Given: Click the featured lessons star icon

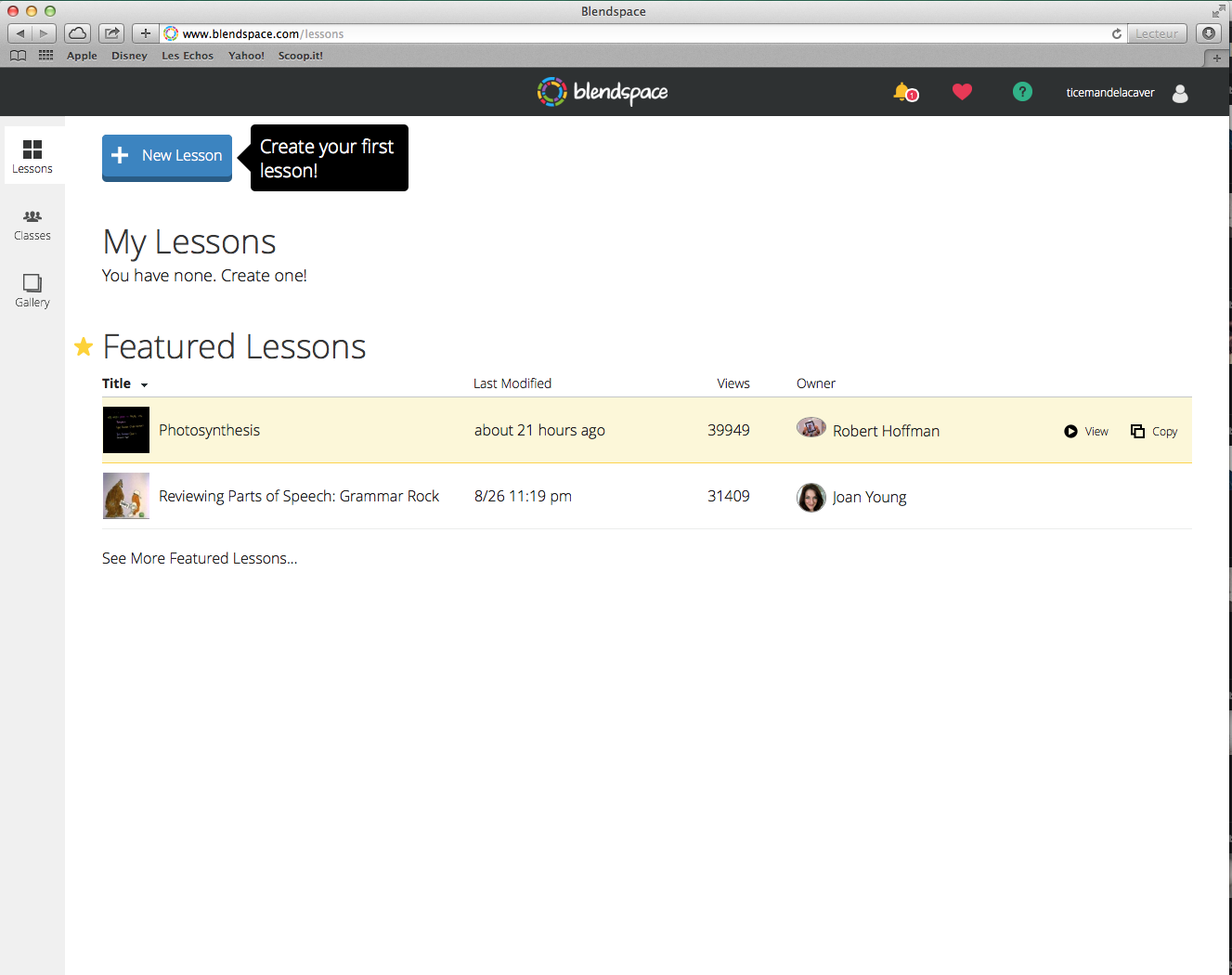Looking at the screenshot, I should [84, 346].
